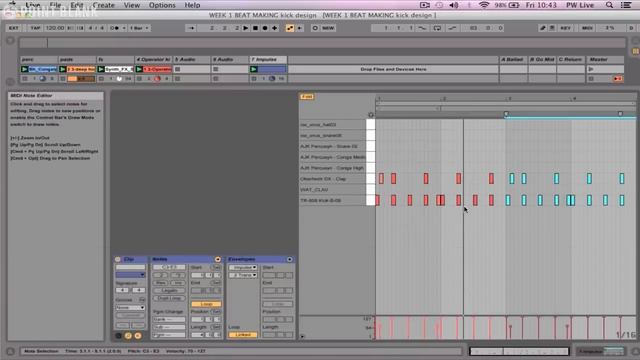Open the Help menu
This screenshot has width=640, height=360.
(x=192, y=5)
